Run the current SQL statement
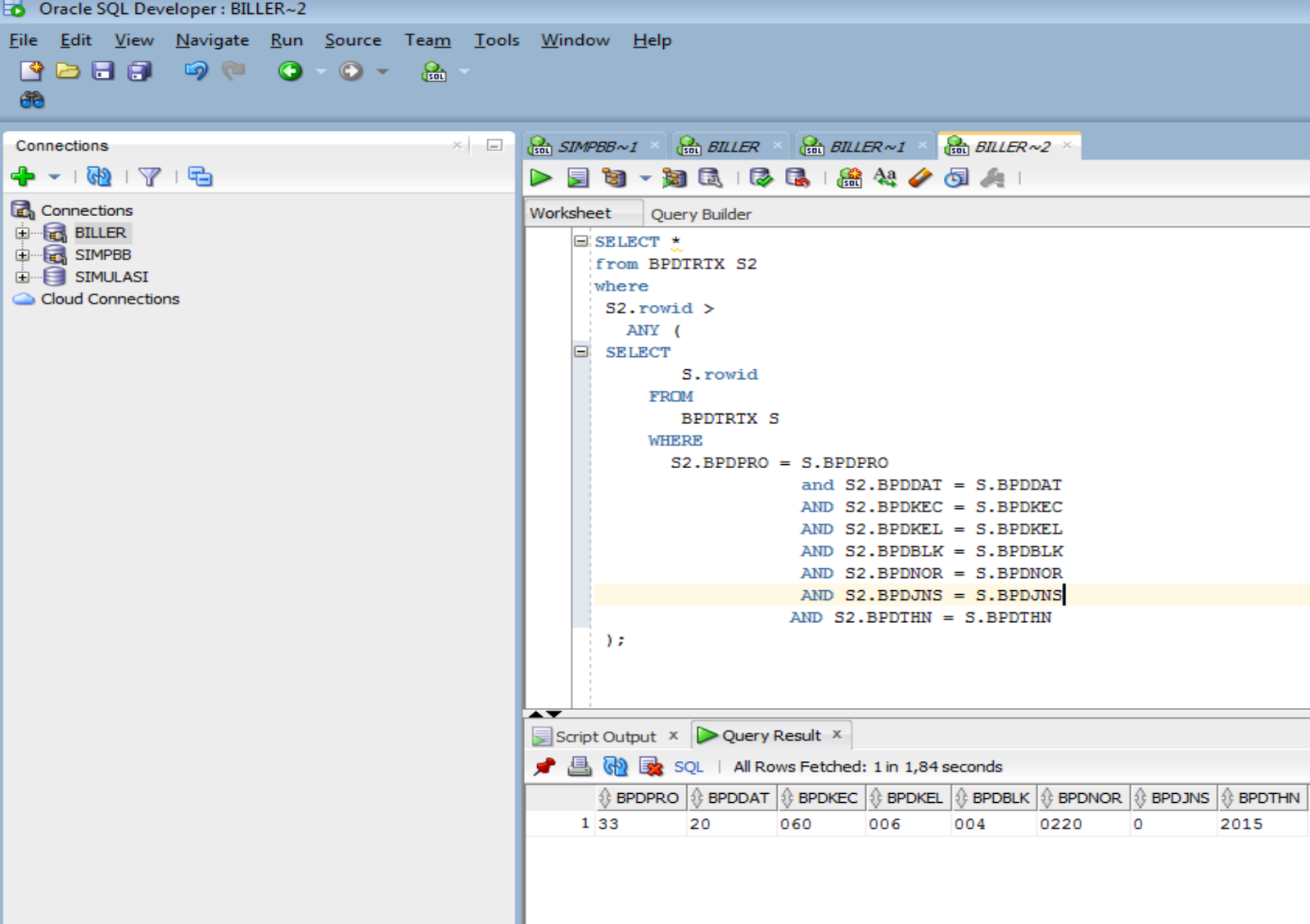Screen dimensions: 1310x924 pyautogui.click(x=540, y=177)
